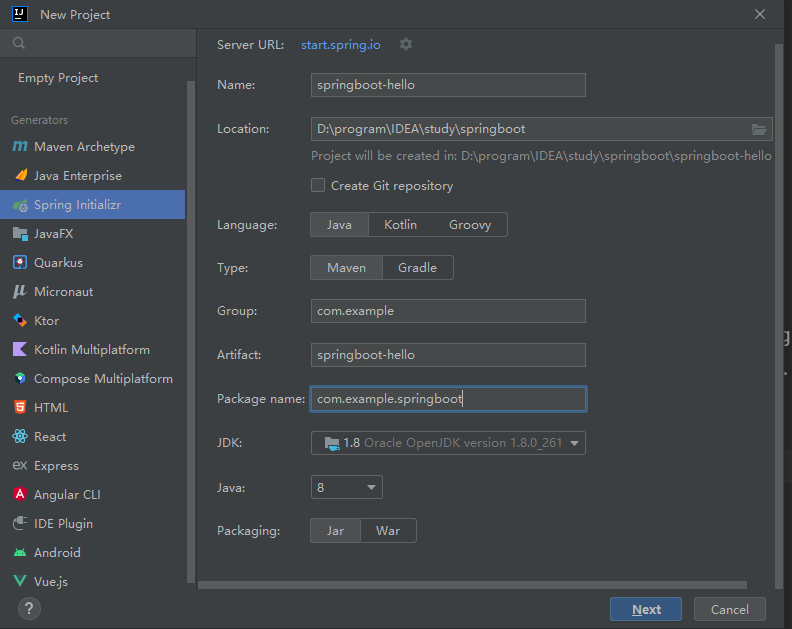Image resolution: width=792 pixels, height=629 pixels.
Task: Click the Cancel button
Action: [x=729, y=609]
